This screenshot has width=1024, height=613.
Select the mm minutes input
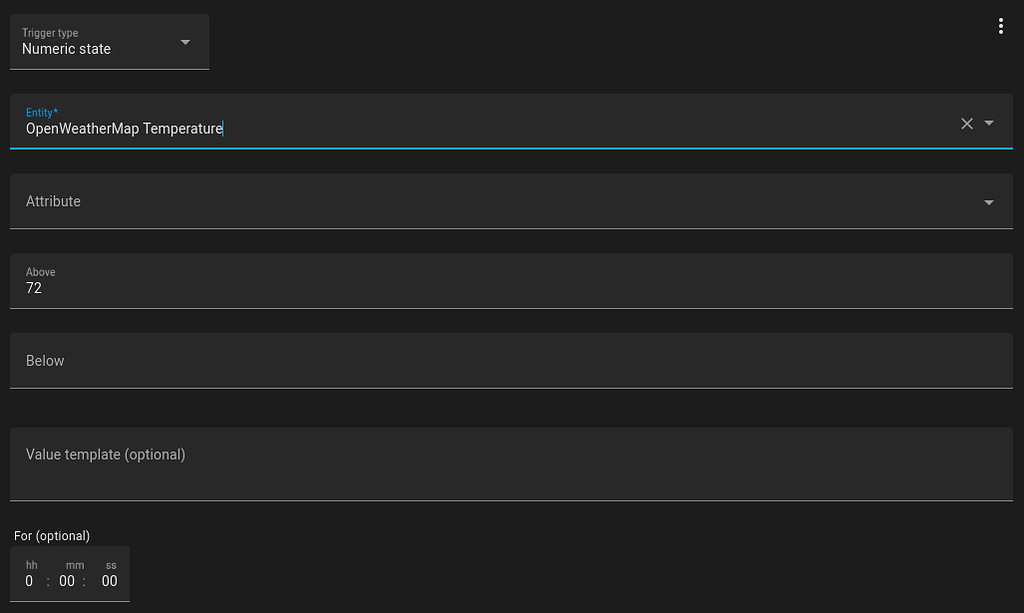click(x=67, y=580)
